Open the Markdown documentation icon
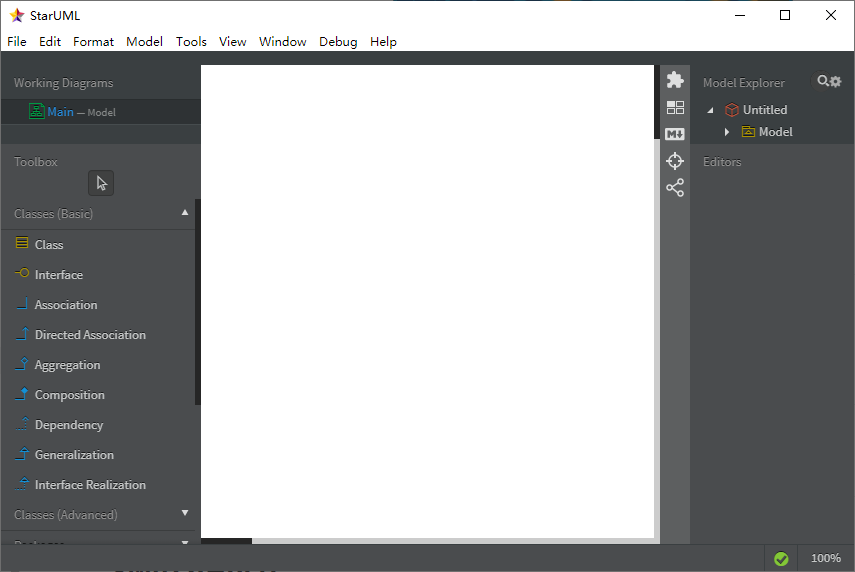855x572 pixels. tap(675, 134)
